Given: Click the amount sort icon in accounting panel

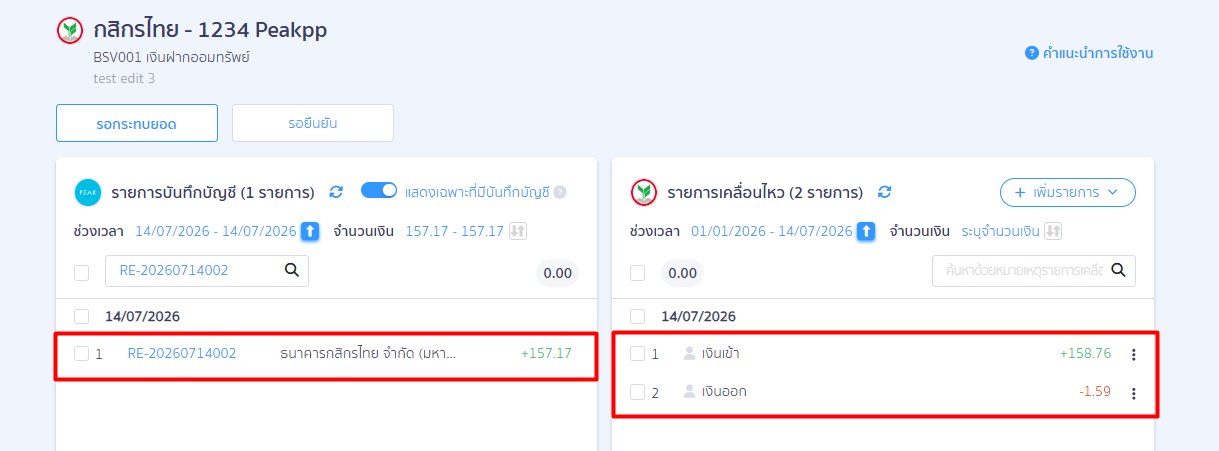Looking at the screenshot, I should click(517, 231).
